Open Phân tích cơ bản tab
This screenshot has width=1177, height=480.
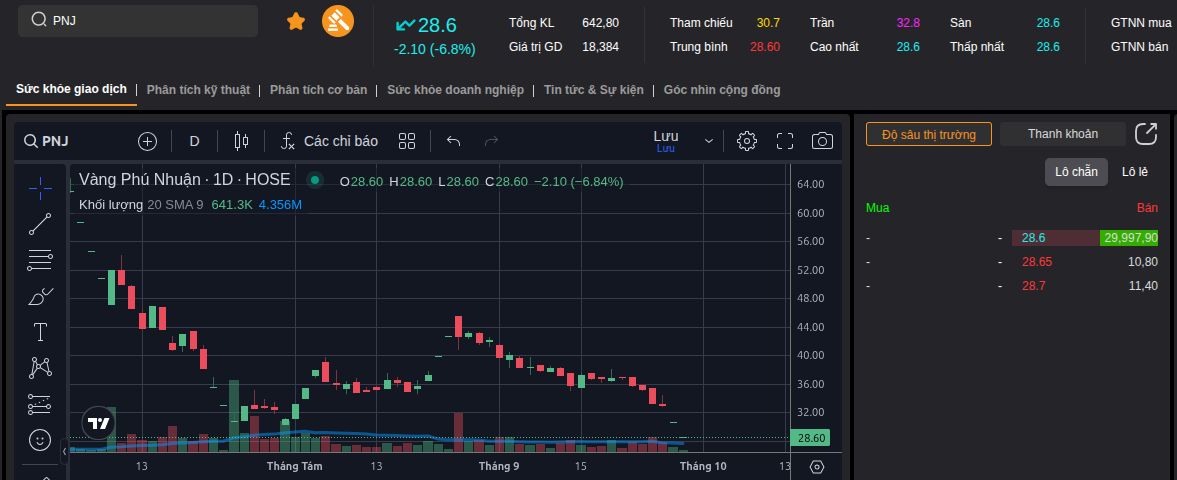(x=318, y=90)
